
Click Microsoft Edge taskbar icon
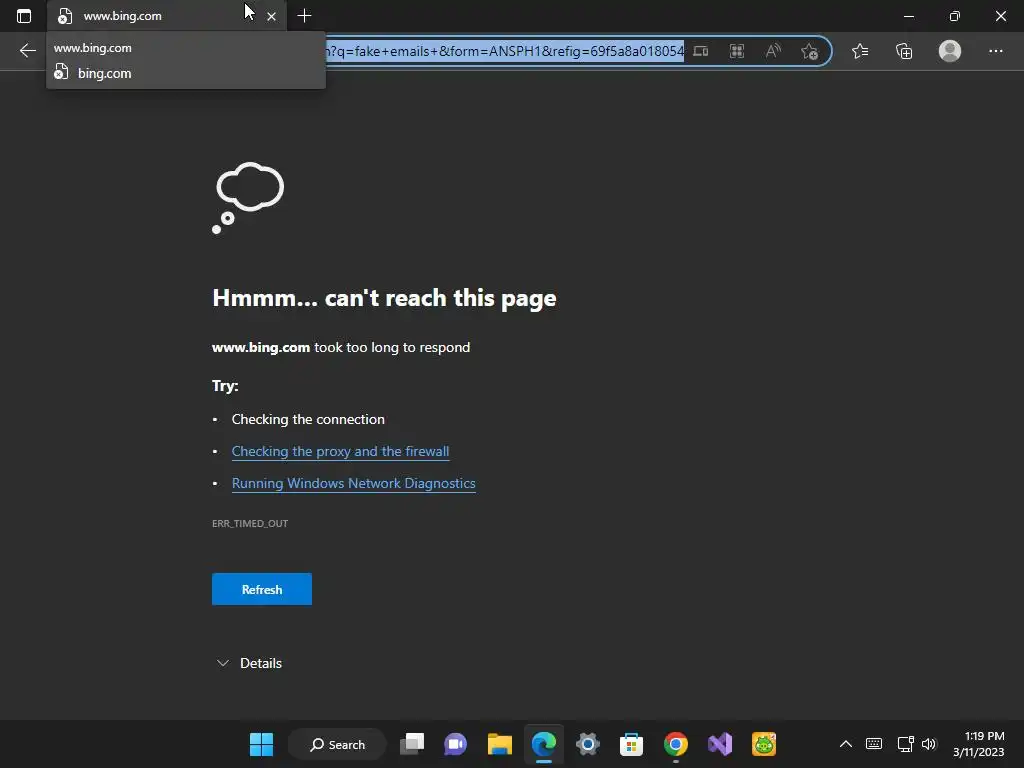click(x=543, y=744)
